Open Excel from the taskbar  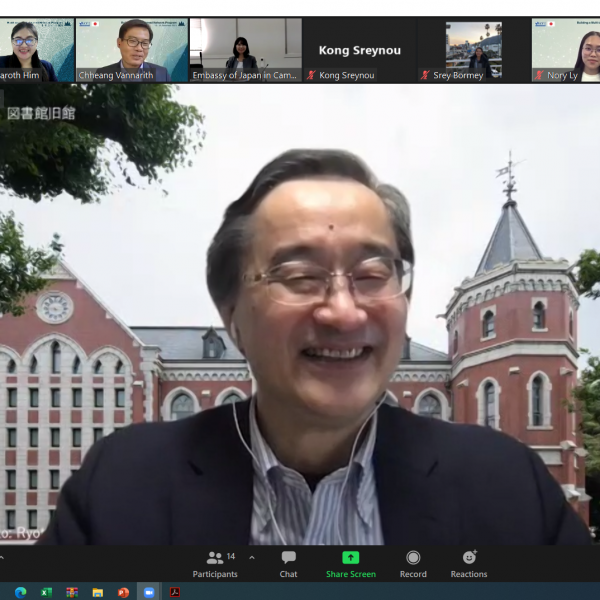(x=46, y=592)
